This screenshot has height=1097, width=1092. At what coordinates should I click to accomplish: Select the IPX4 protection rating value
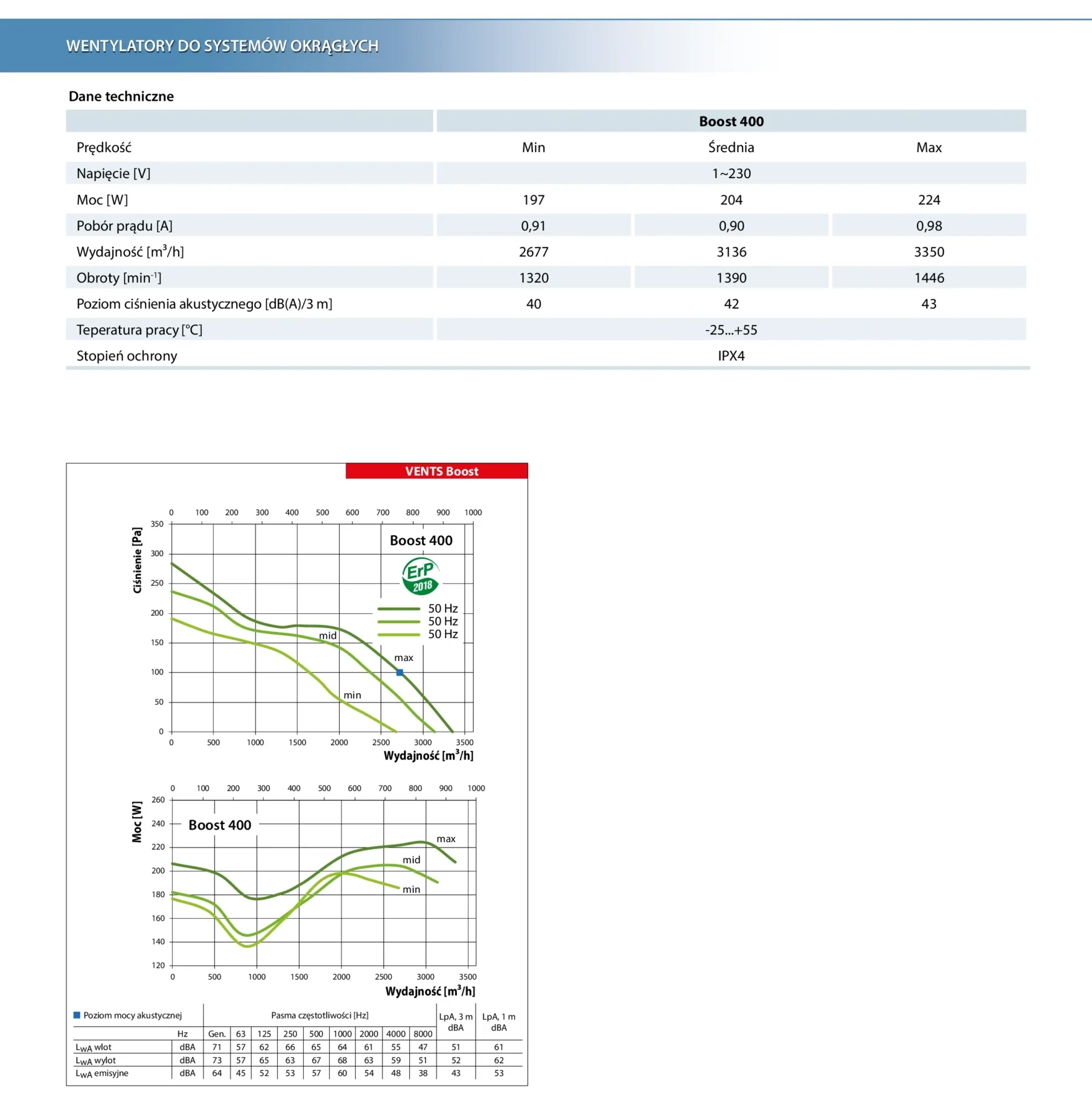(x=731, y=356)
